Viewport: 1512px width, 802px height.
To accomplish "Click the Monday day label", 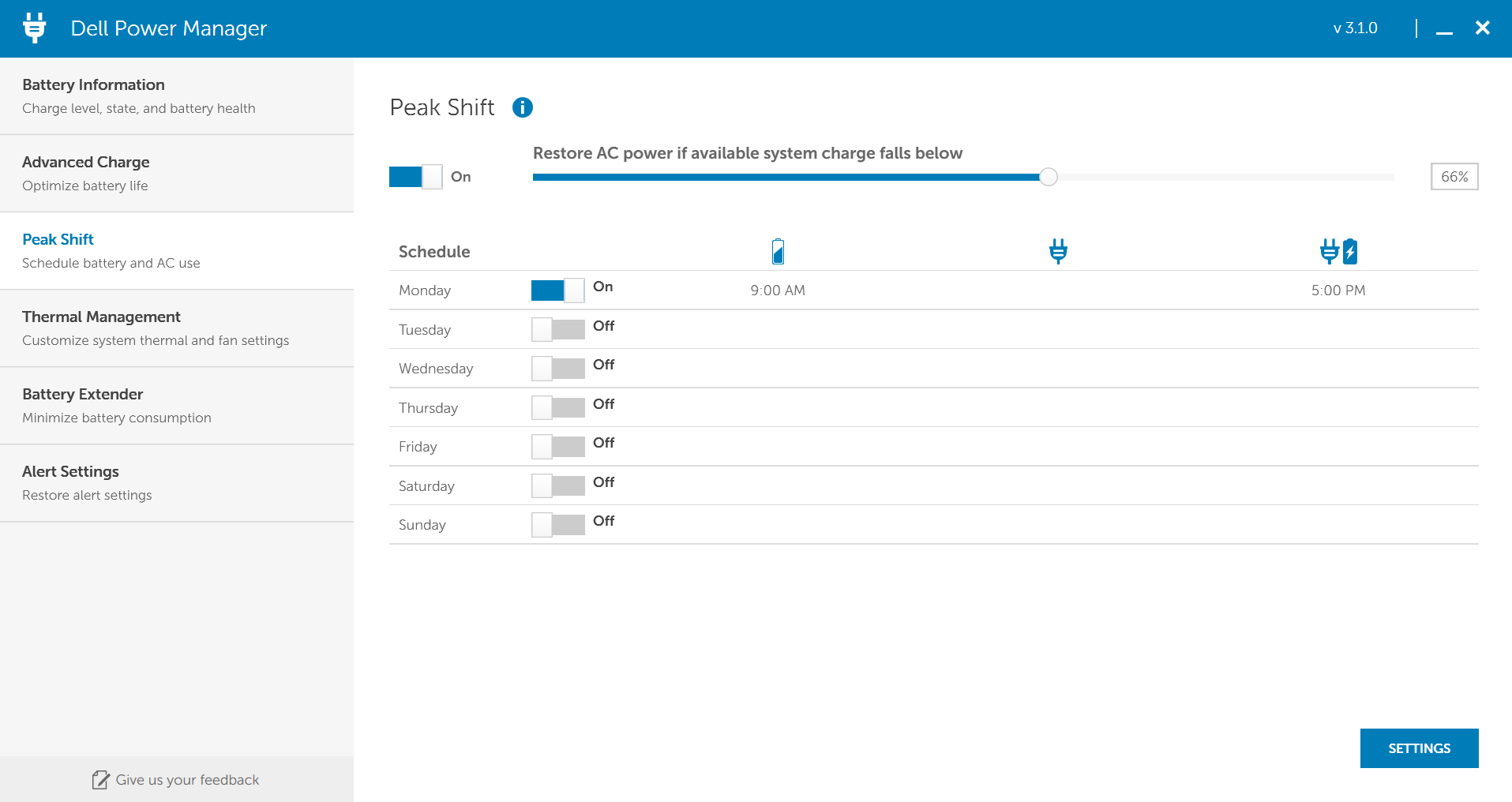I will coord(425,290).
